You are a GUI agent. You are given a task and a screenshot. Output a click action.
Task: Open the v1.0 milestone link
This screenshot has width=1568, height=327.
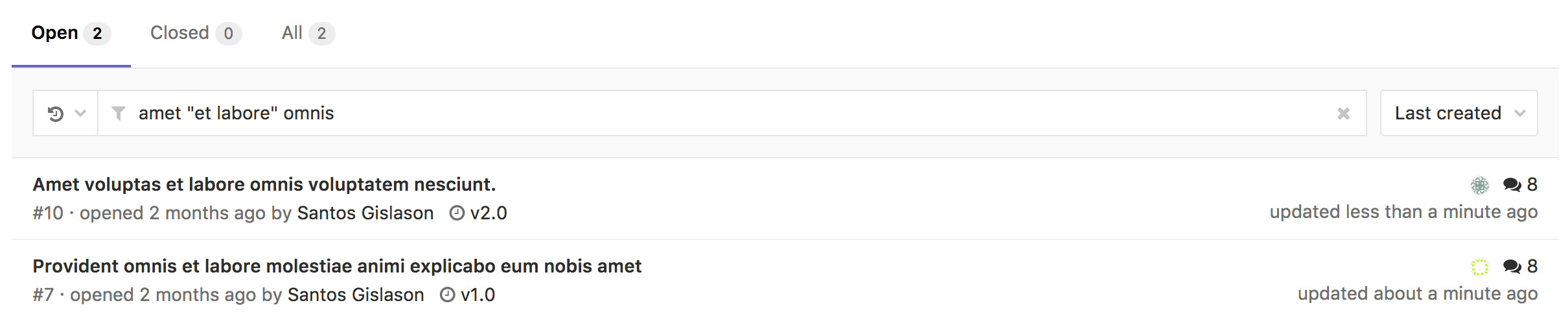[x=468, y=295]
